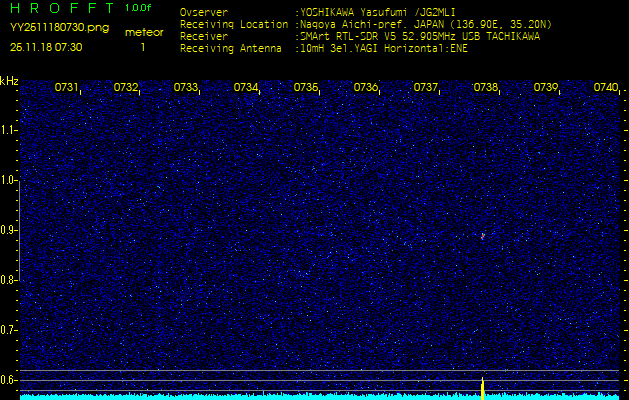Select the 0738 time marker
The width and height of the screenshot is (629, 400).
point(486,88)
